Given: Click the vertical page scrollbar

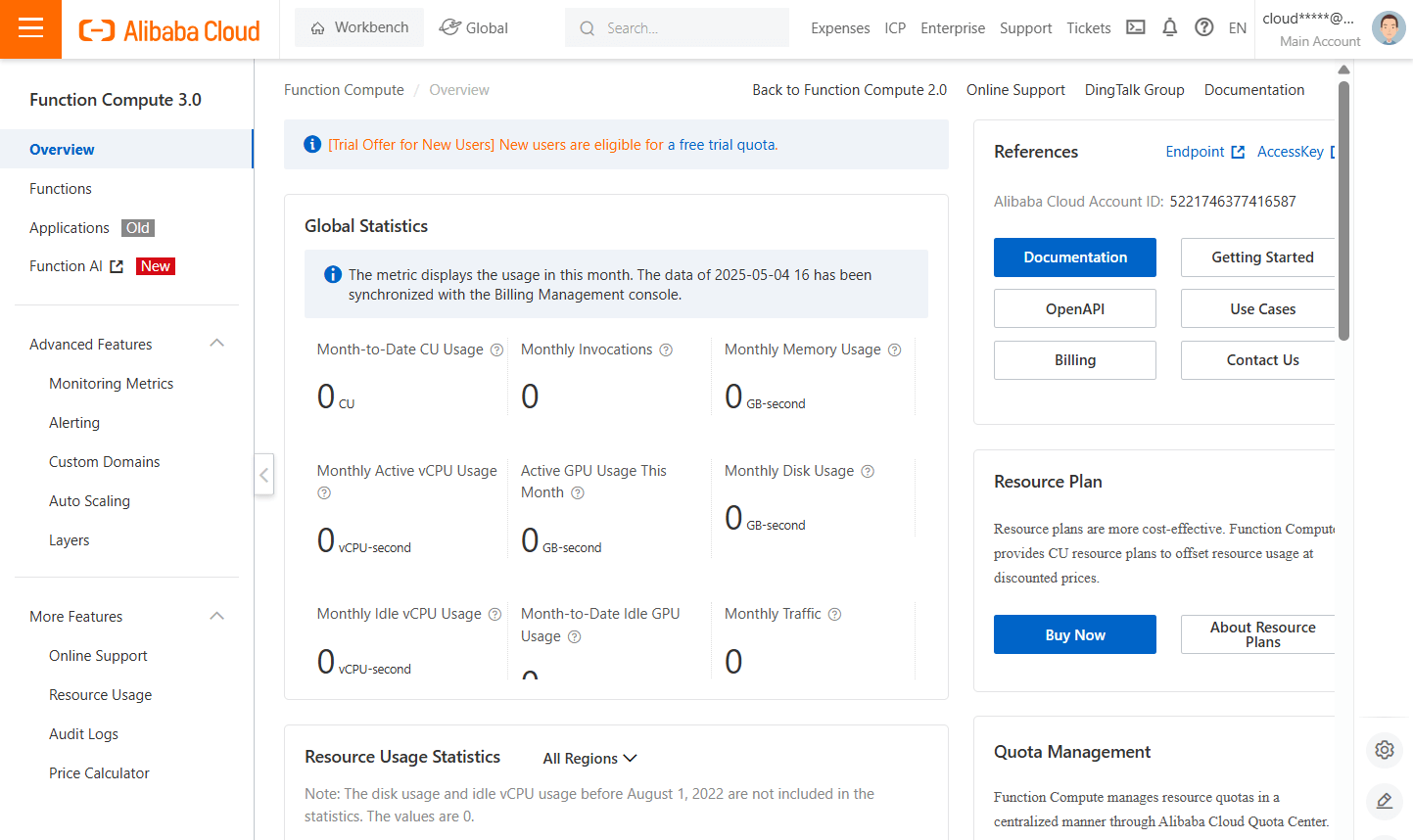Looking at the screenshot, I should (x=1343, y=210).
